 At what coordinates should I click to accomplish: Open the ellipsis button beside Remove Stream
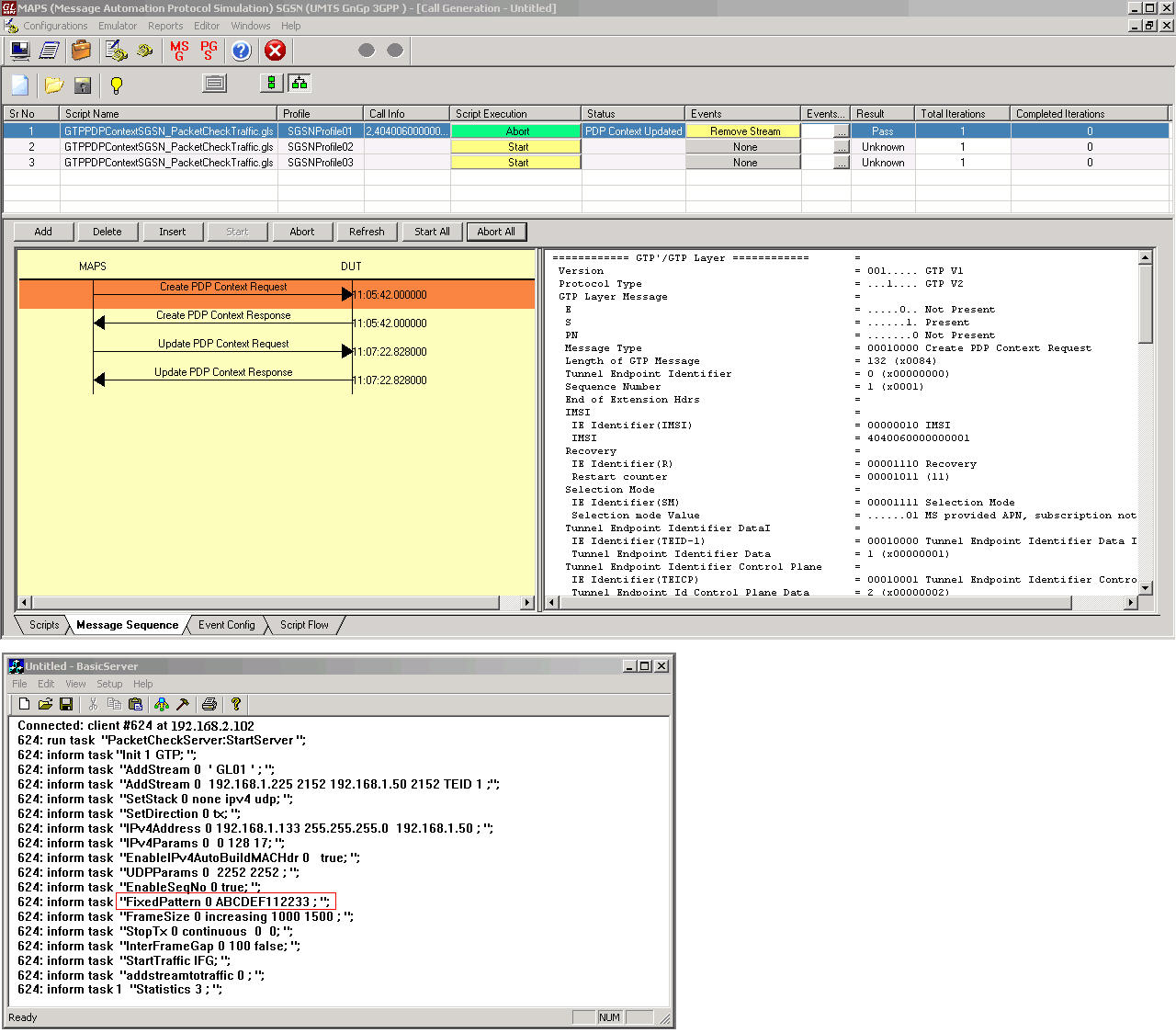[x=841, y=132]
